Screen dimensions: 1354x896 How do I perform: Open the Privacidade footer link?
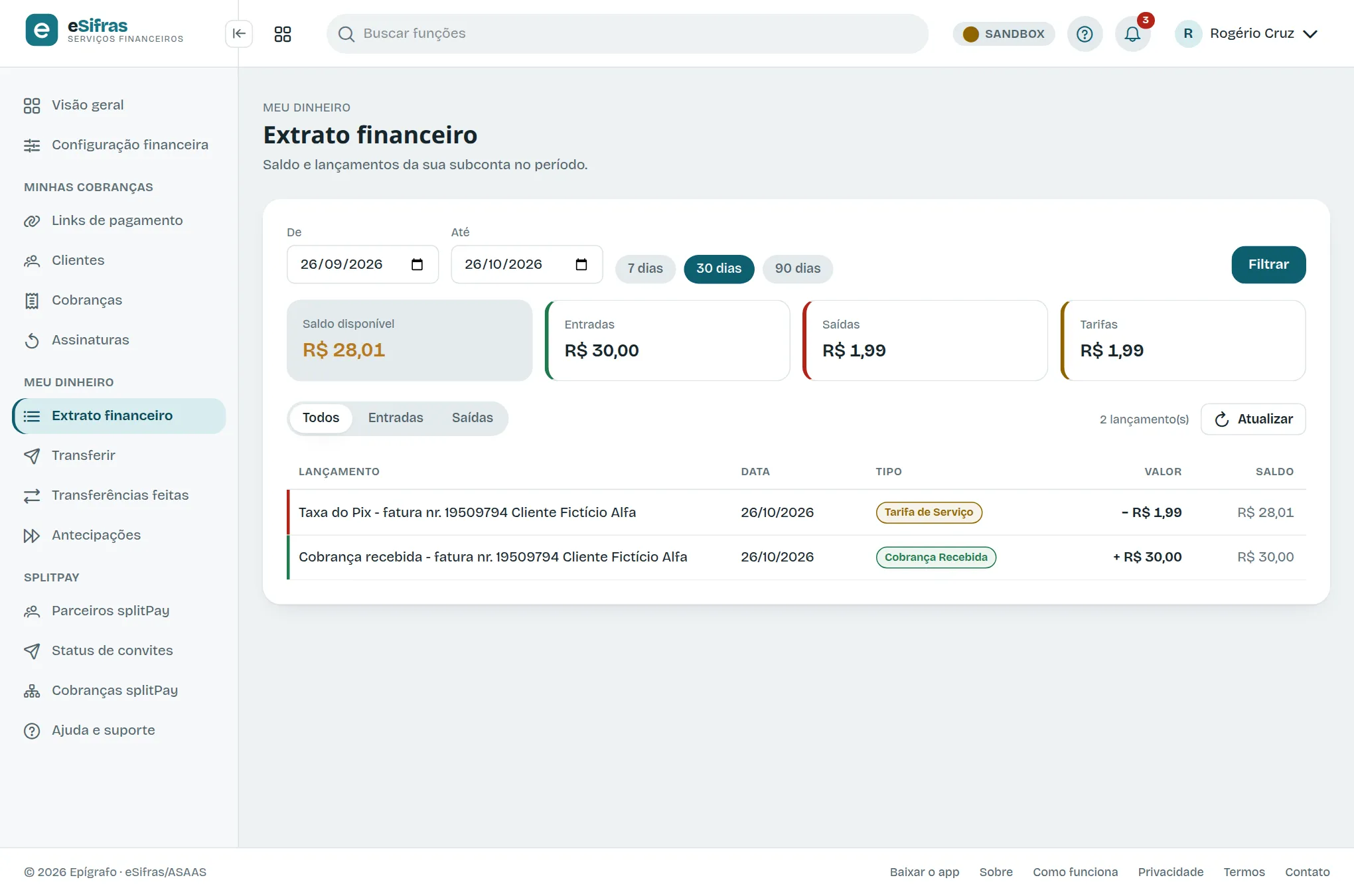[1171, 872]
